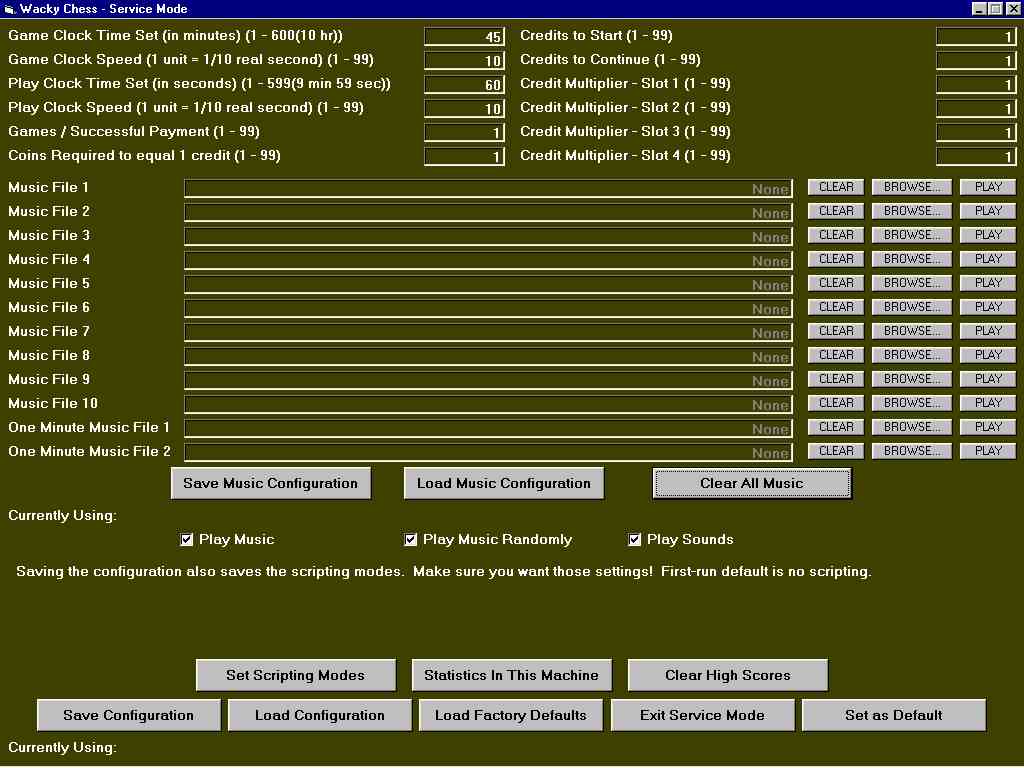Viewport: 1024px width, 768px height.
Task: Click the Clear All Music button
Action: (752, 483)
